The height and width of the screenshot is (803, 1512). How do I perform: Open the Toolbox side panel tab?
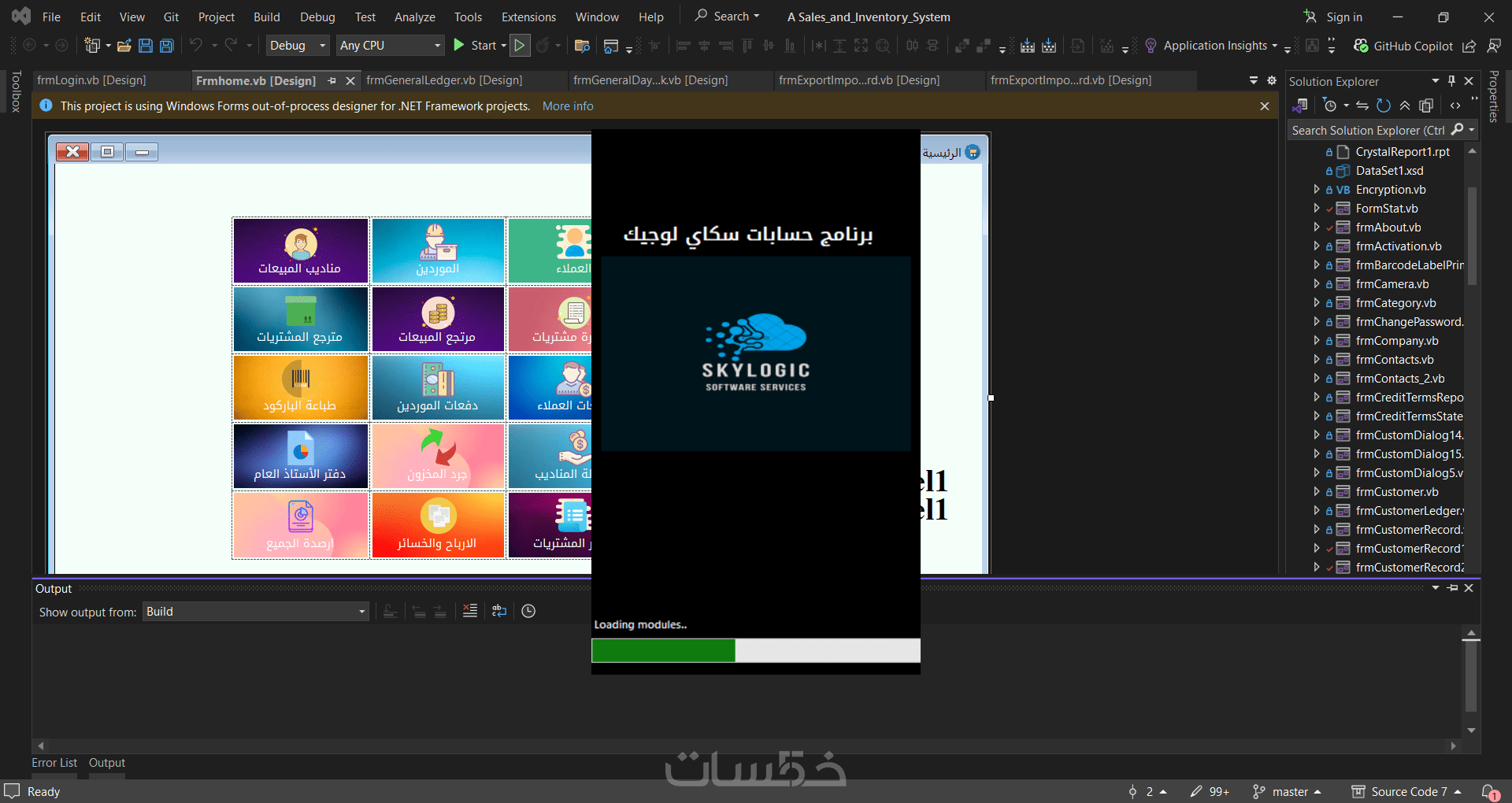(x=16, y=92)
